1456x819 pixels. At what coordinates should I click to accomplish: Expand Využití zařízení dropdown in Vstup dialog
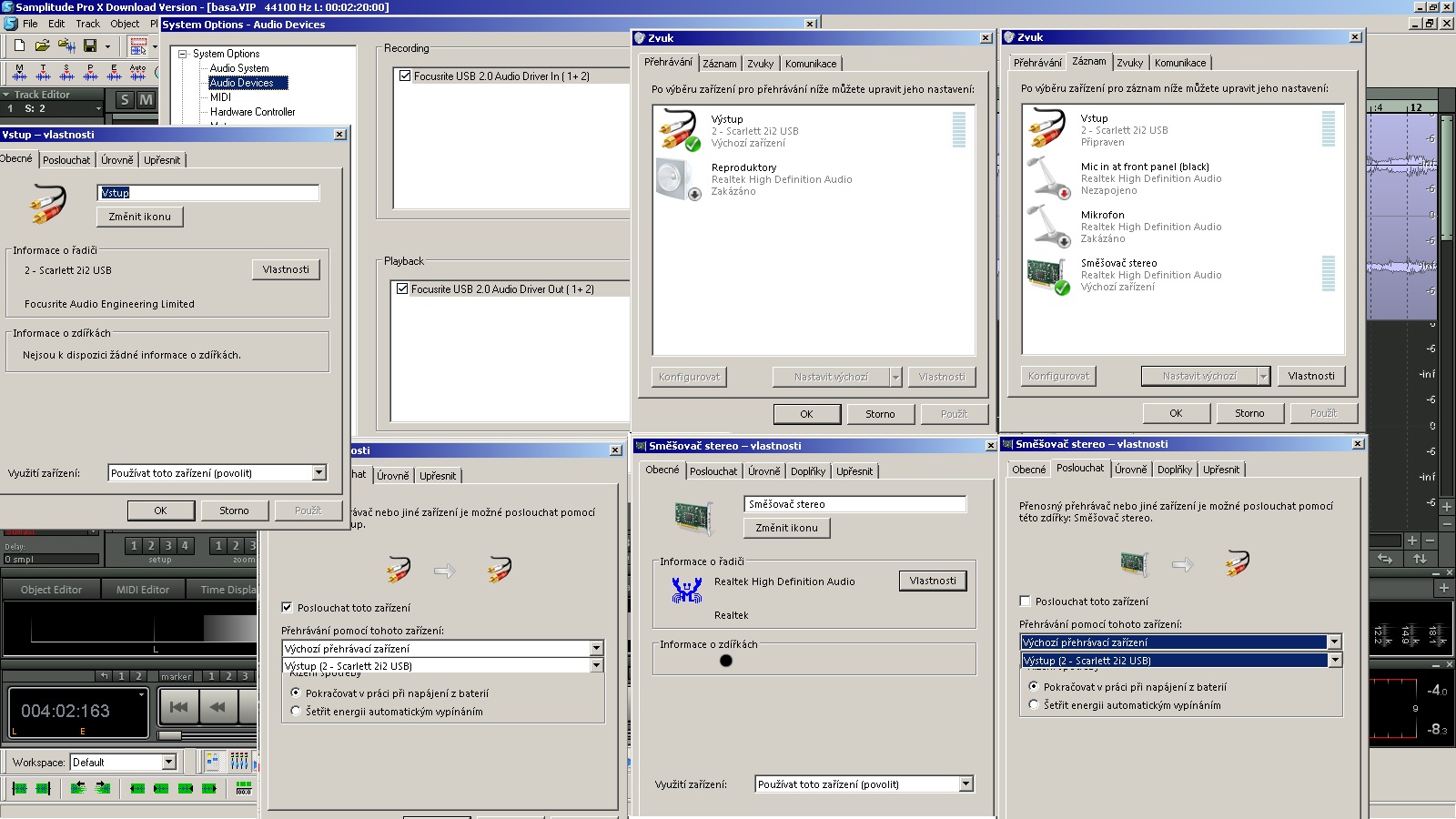click(x=318, y=473)
